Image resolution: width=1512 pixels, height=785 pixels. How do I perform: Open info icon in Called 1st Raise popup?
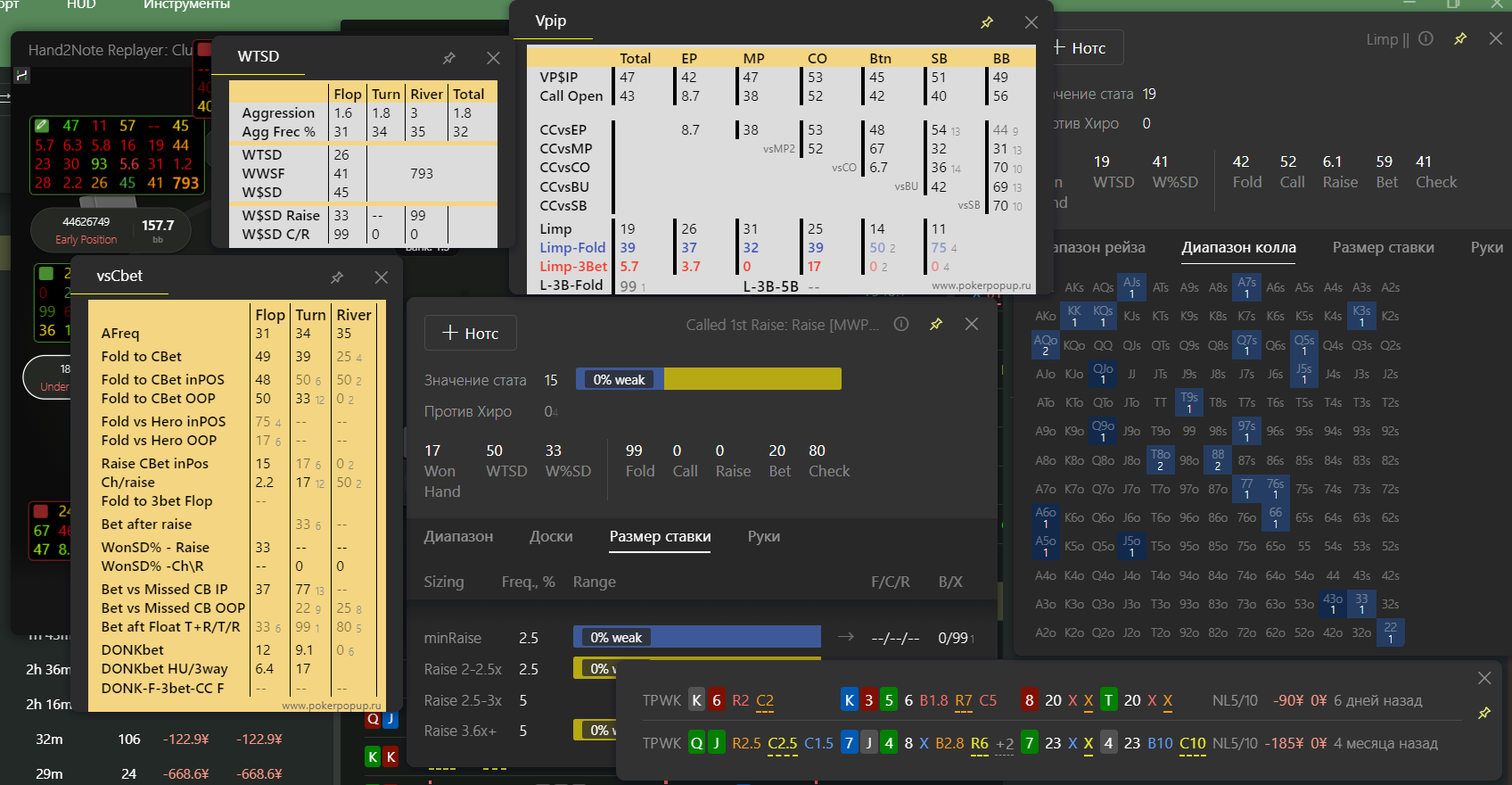[x=901, y=324]
